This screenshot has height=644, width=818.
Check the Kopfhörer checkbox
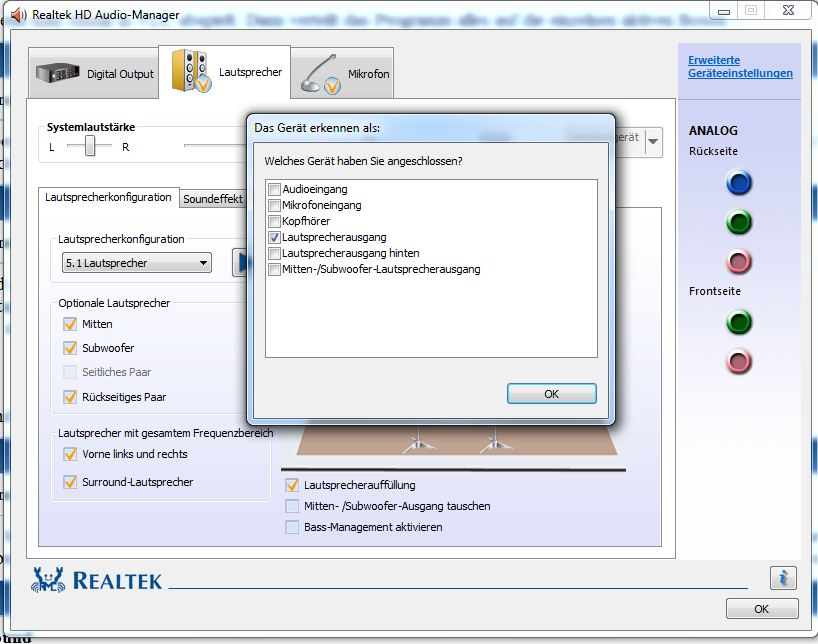coord(274,221)
